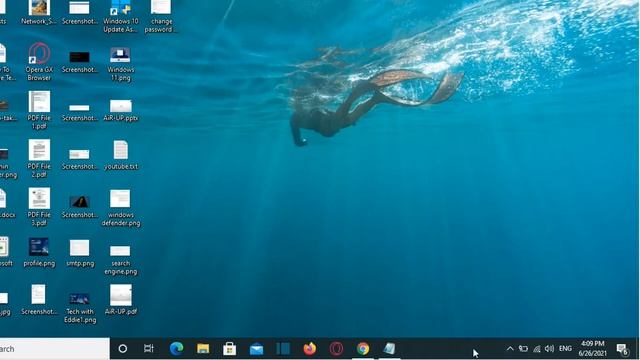Select the change password desktop file
Screen dimensions: 640x360
tap(161, 16)
